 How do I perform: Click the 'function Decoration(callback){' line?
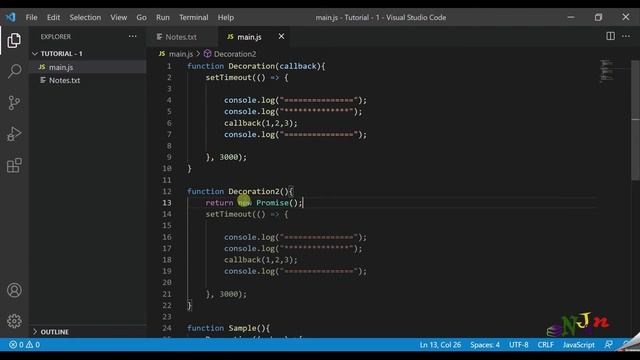click(x=256, y=66)
